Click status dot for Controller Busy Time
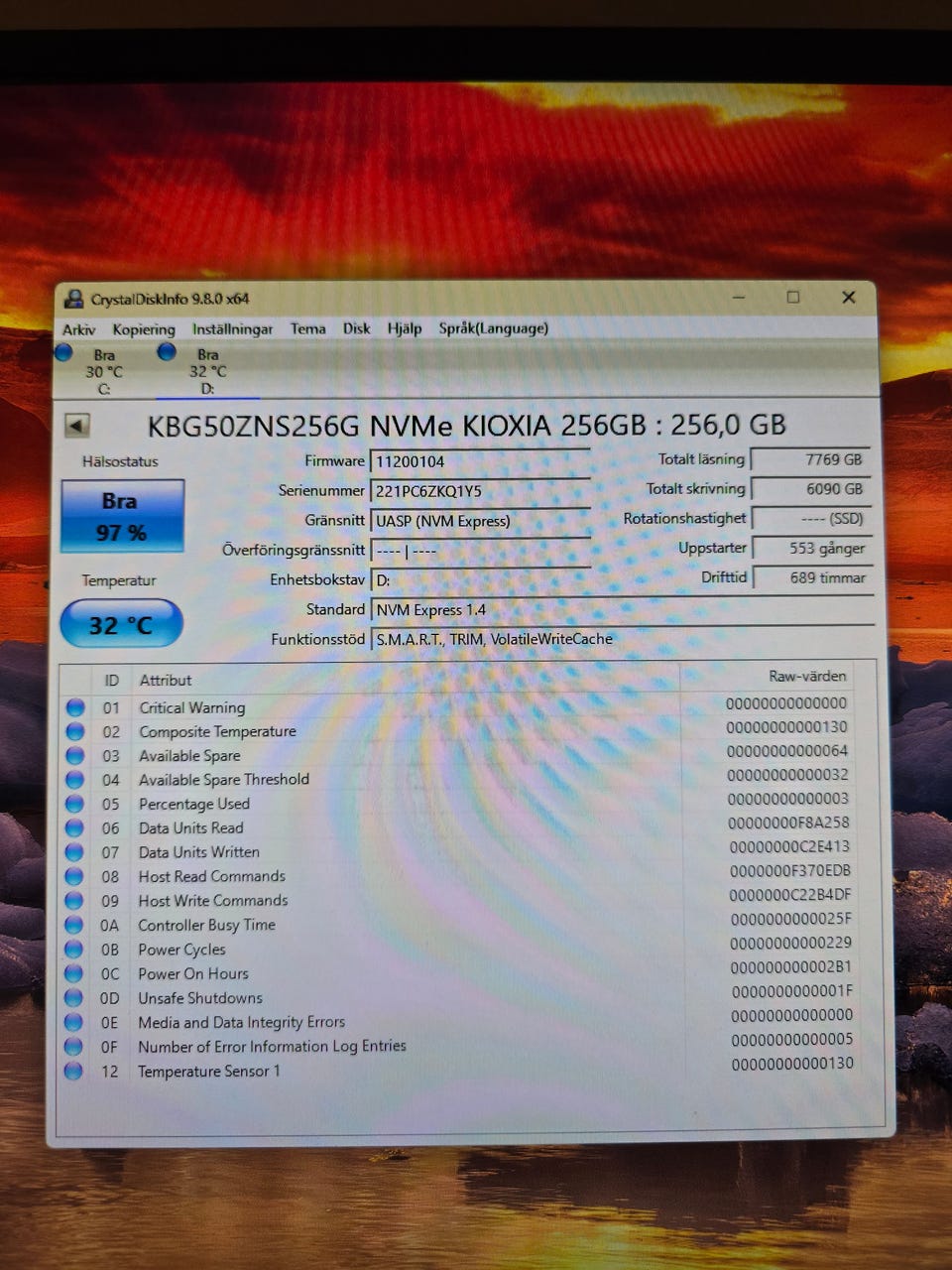952x1270 pixels. click(x=74, y=925)
